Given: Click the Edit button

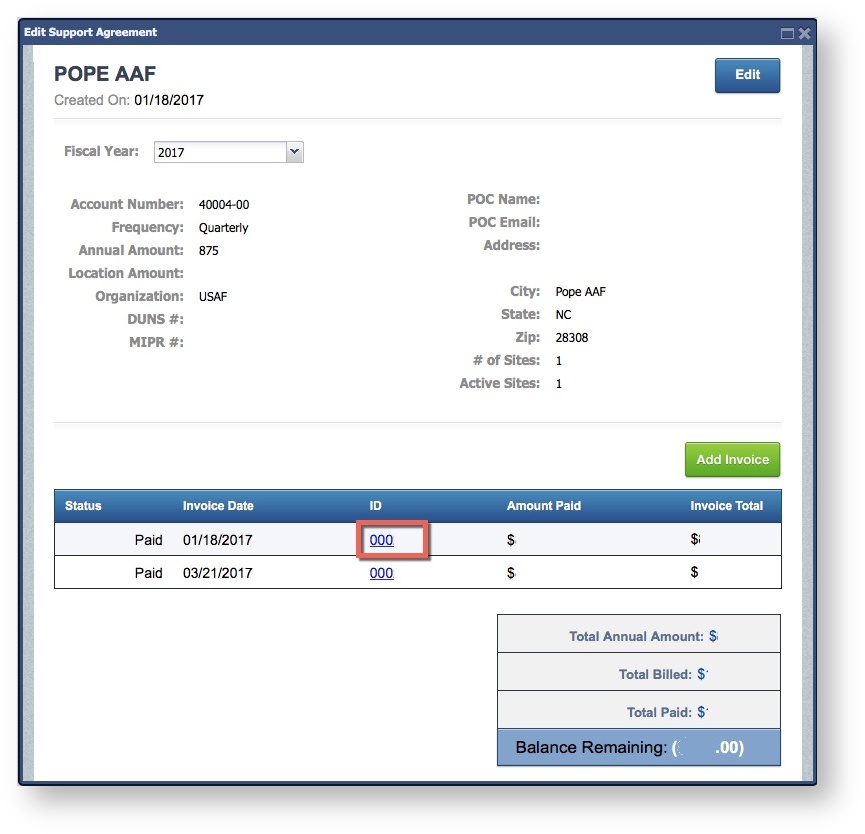Looking at the screenshot, I should click(747, 76).
